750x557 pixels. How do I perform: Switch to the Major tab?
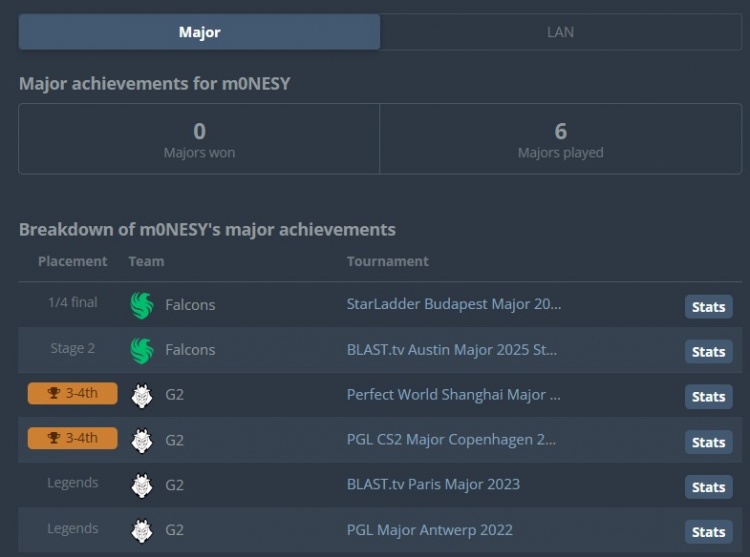pyautogui.click(x=199, y=32)
